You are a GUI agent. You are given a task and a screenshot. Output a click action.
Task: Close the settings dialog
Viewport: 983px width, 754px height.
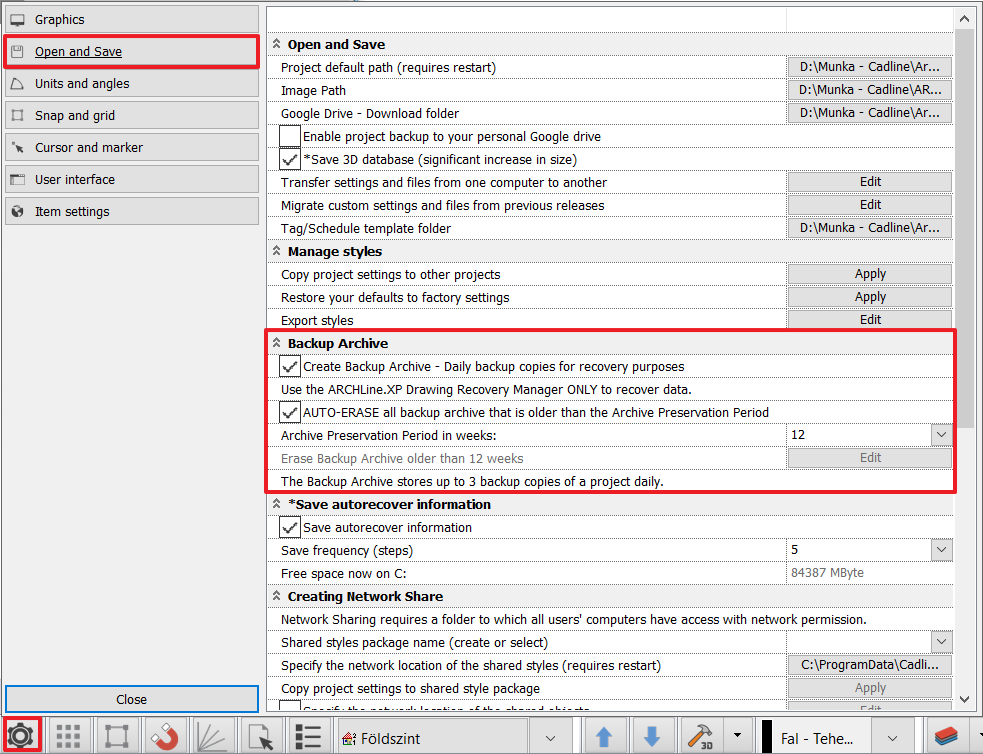tap(132, 699)
